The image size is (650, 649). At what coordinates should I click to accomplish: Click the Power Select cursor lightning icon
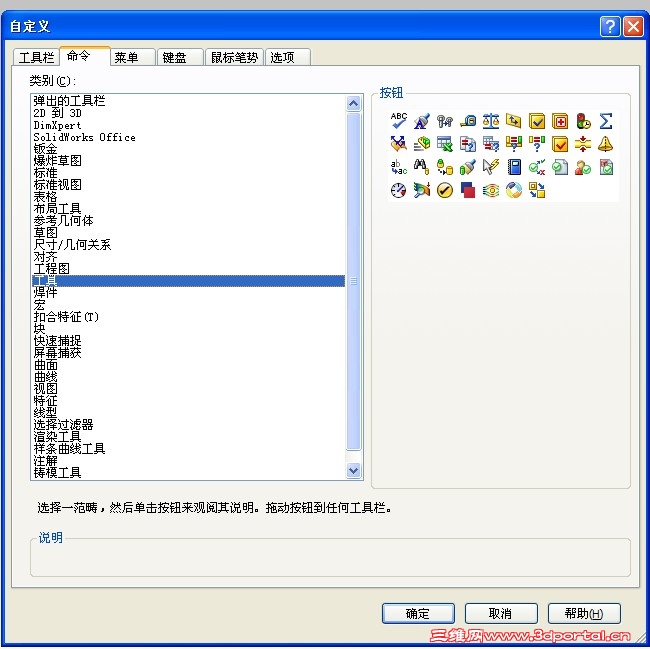pyautogui.click(x=491, y=167)
